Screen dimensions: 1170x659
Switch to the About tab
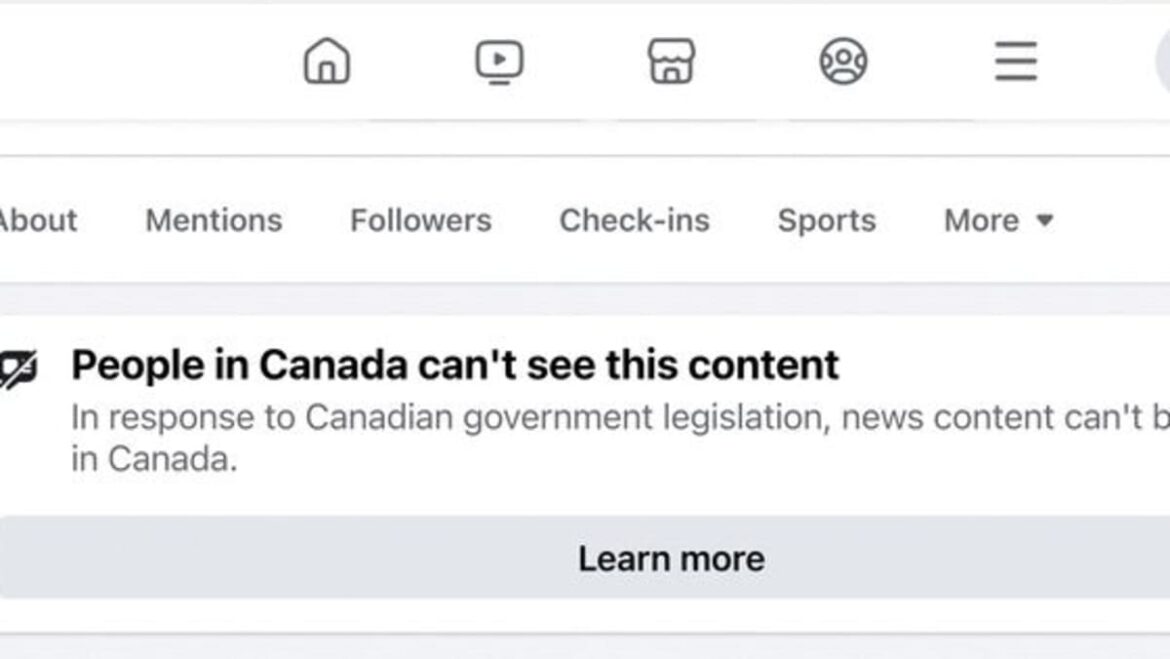[39, 220]
